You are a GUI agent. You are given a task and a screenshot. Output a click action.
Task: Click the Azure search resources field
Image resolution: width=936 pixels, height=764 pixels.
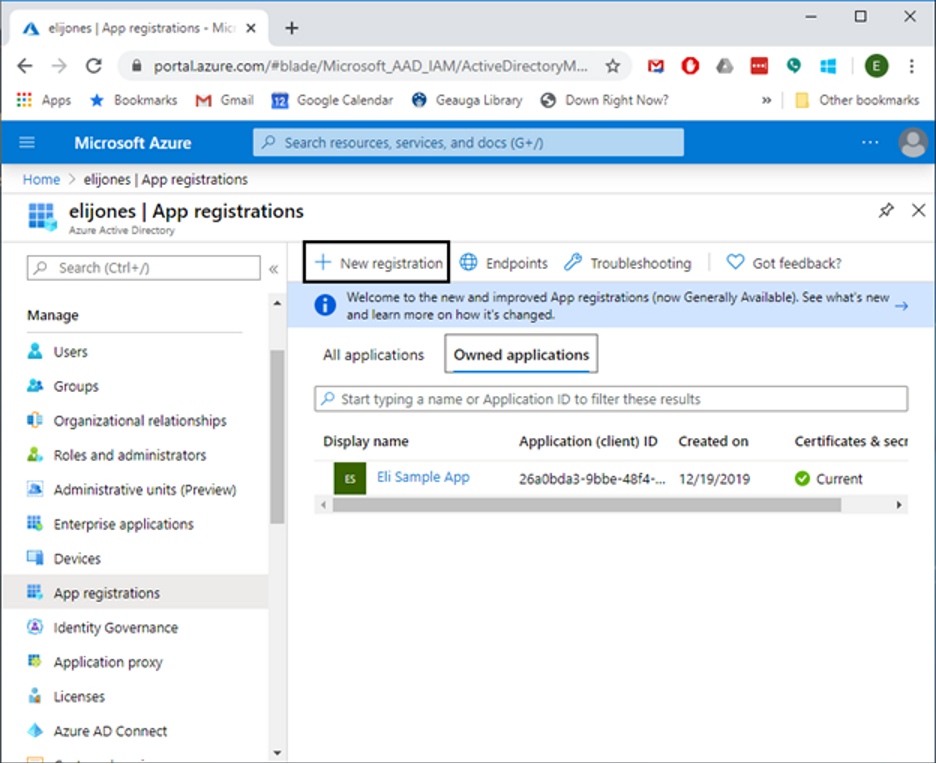point(468,143)
